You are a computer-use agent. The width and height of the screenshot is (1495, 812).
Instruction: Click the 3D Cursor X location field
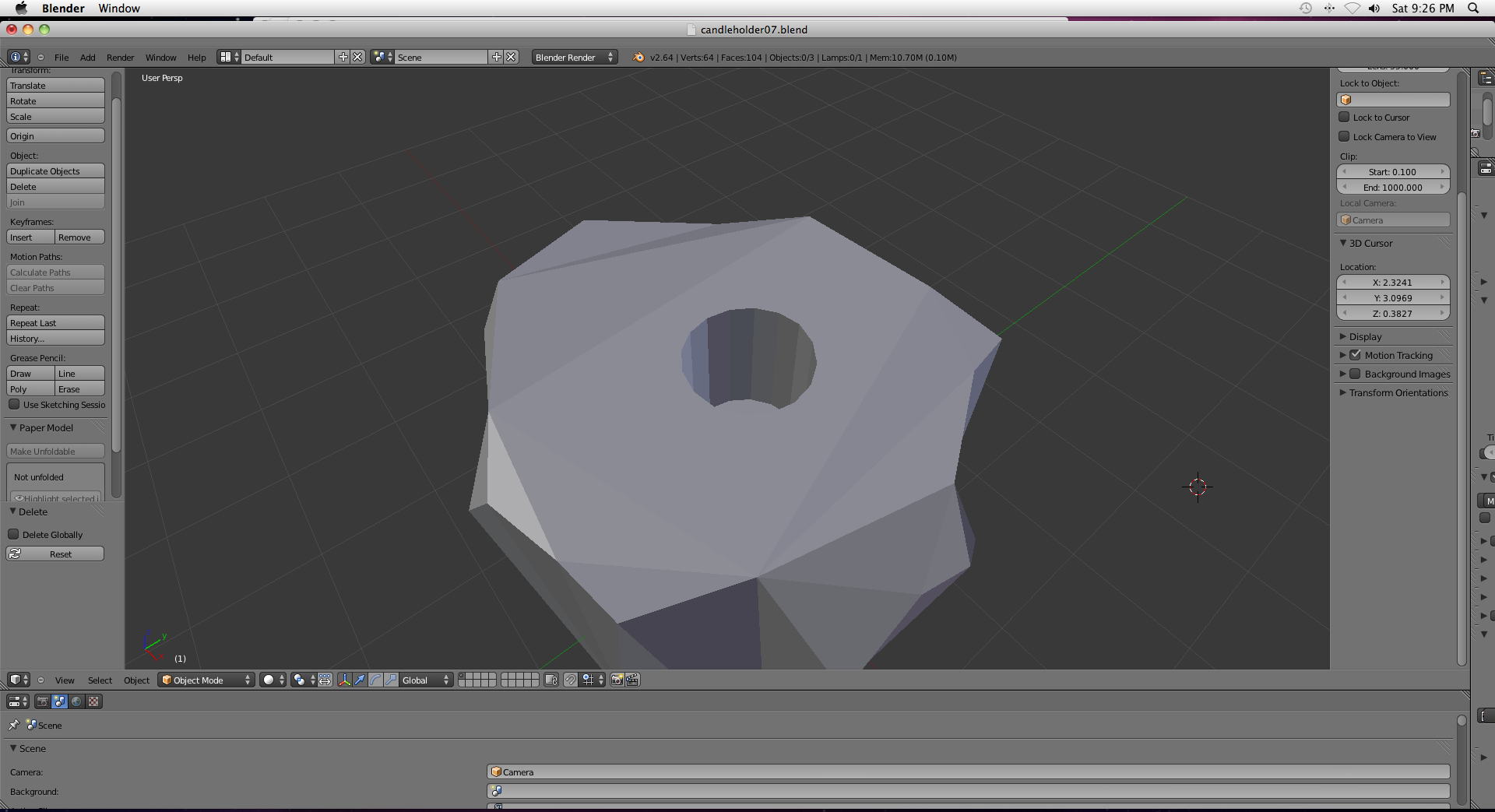pos(1393,282)
